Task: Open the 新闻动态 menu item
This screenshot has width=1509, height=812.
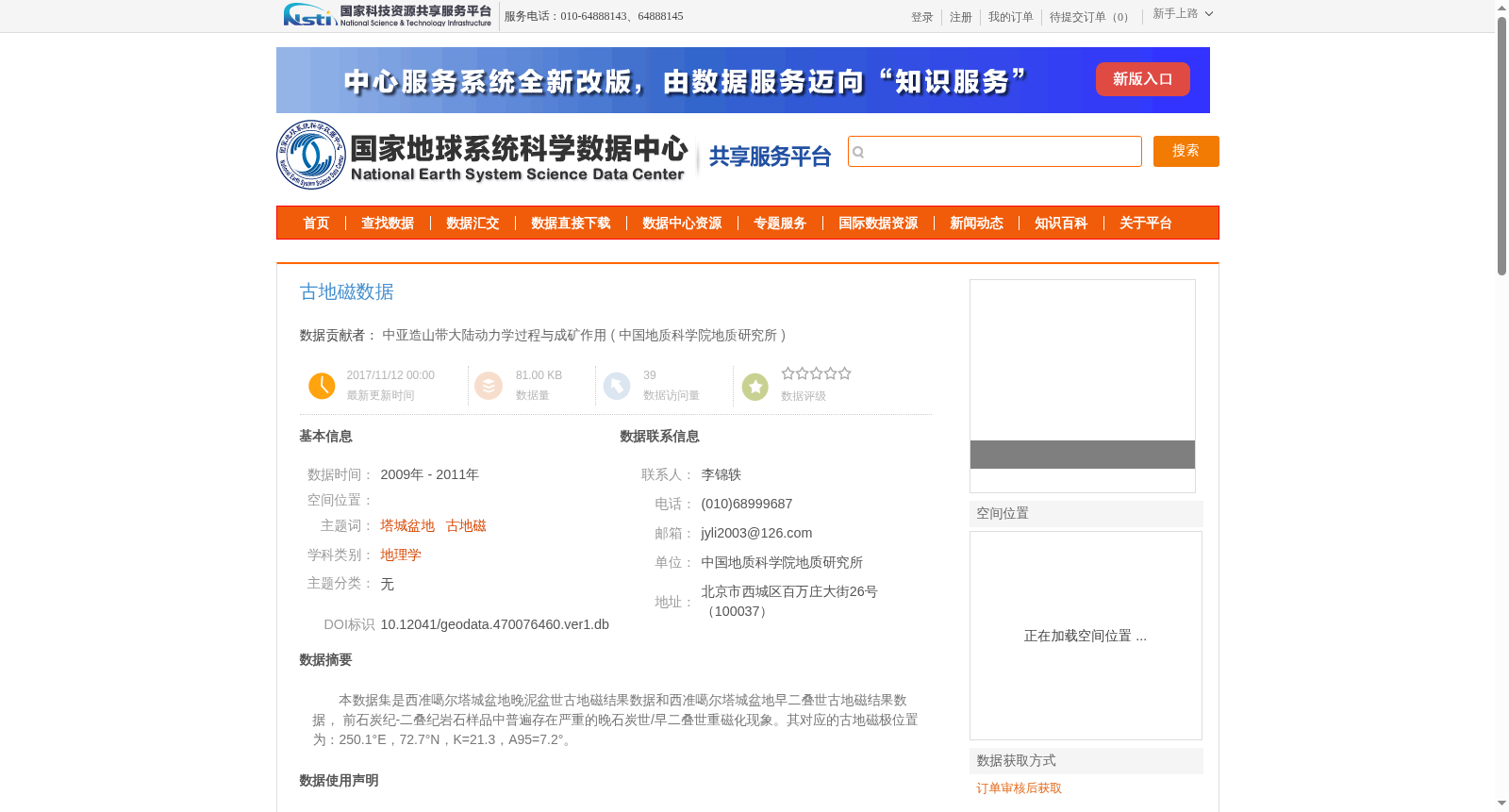Action: click(976, 224)
